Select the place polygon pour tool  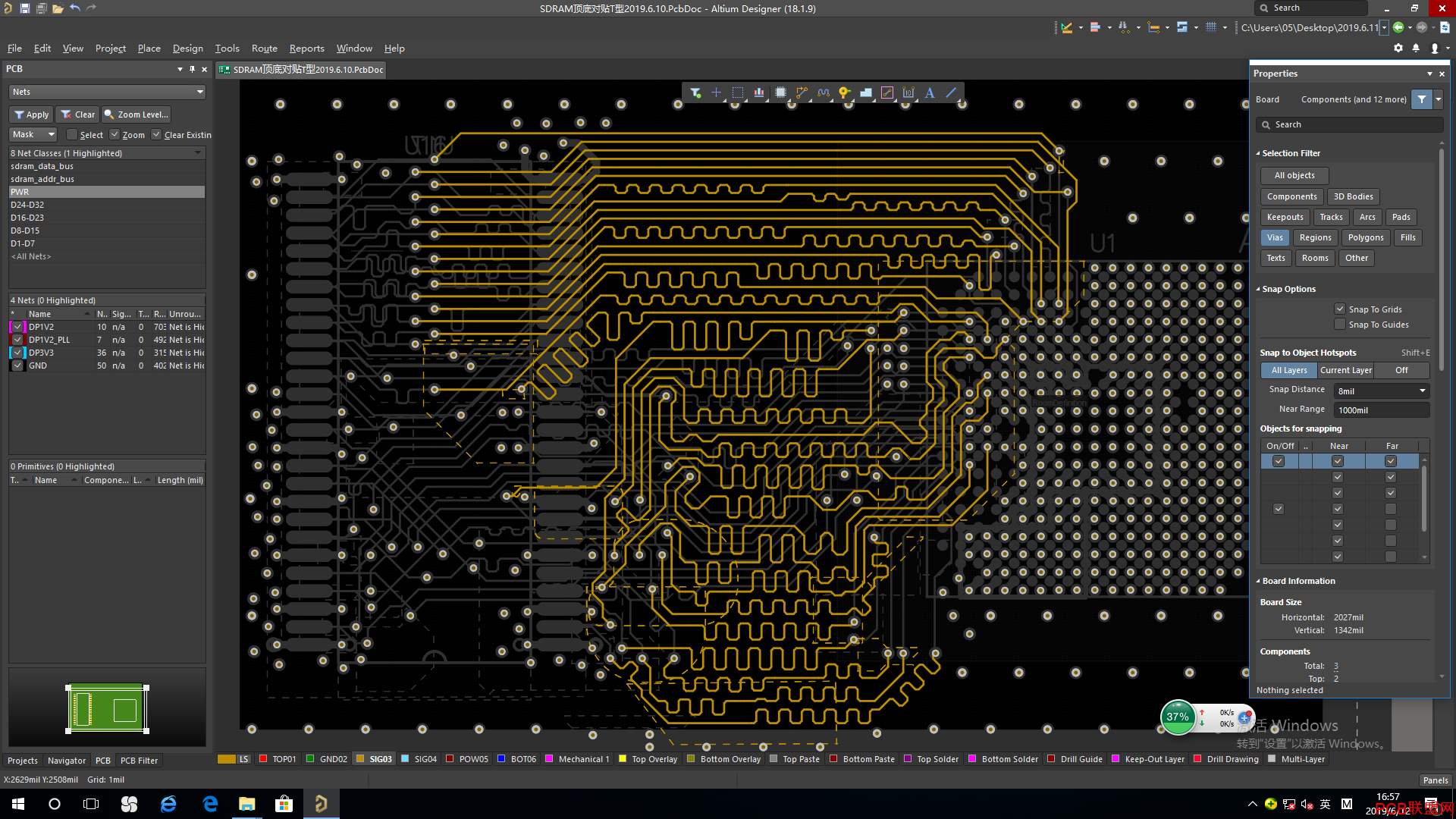click(x=865, y=93)
